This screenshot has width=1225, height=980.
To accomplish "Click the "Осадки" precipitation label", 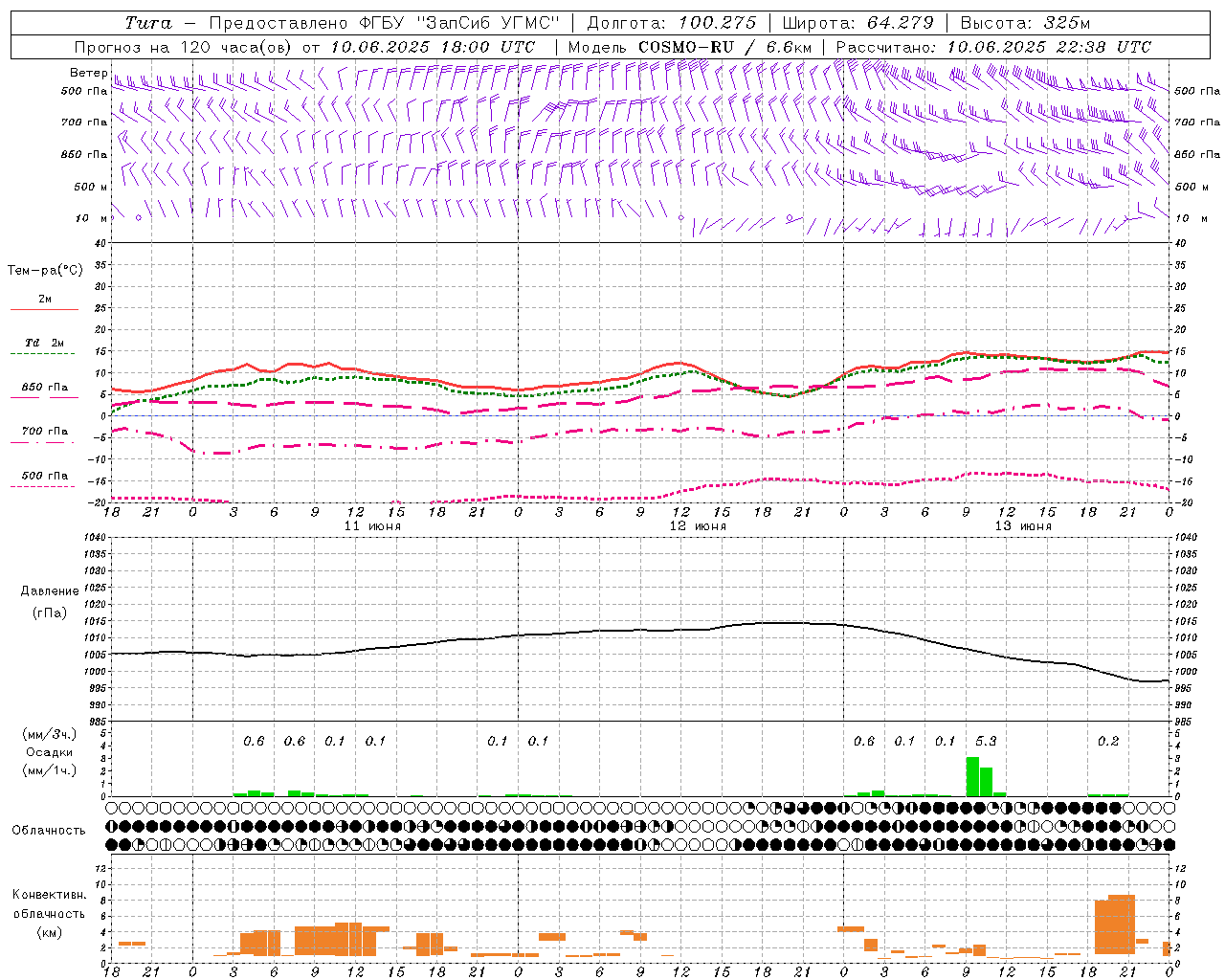I will click(x=49, y=752).
